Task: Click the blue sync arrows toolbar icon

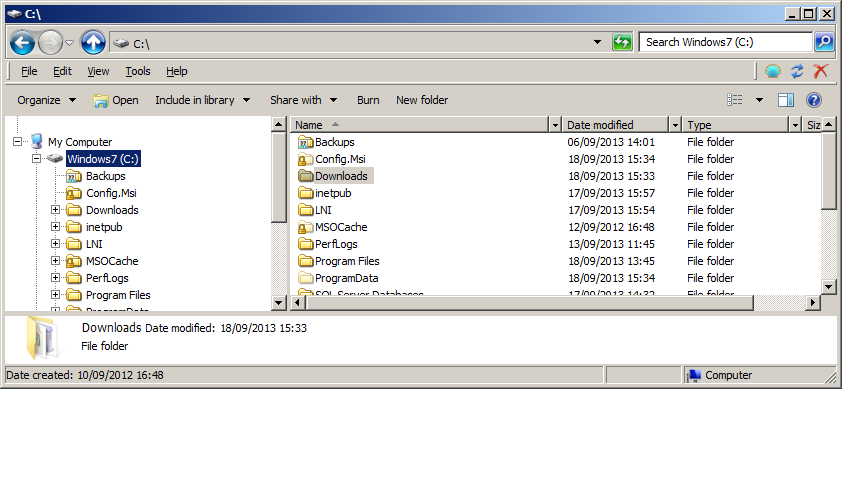Action: click(x=797, y=71)
